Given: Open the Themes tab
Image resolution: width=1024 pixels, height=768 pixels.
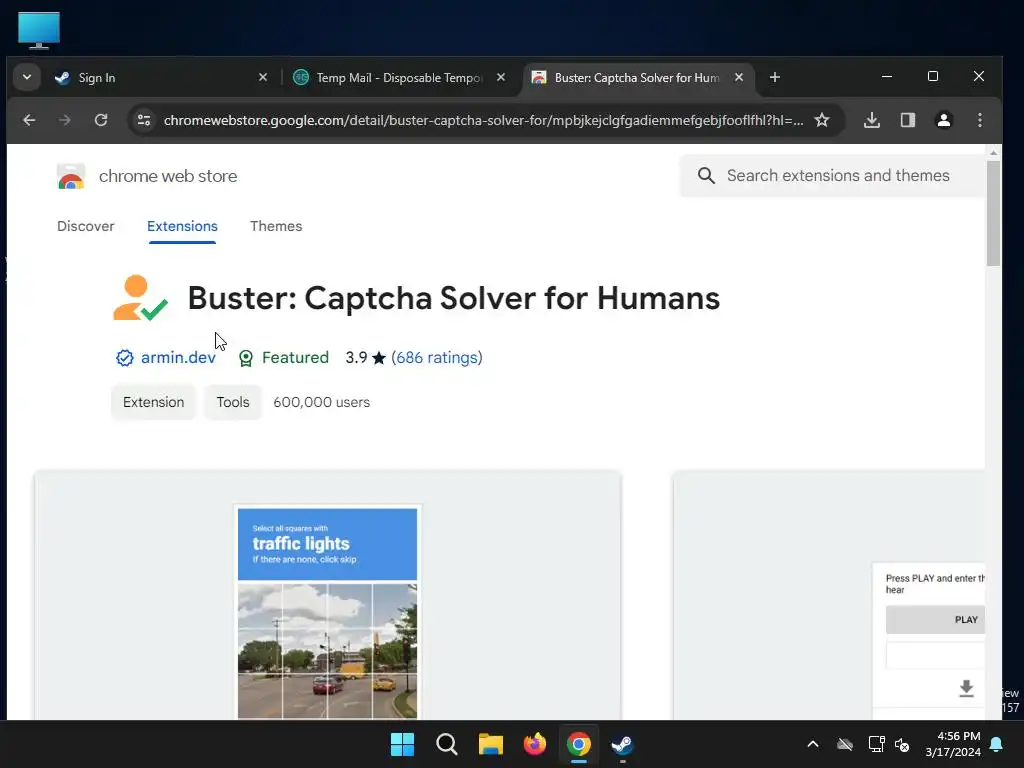Looking at the screenshot, I should coord(276,226).
